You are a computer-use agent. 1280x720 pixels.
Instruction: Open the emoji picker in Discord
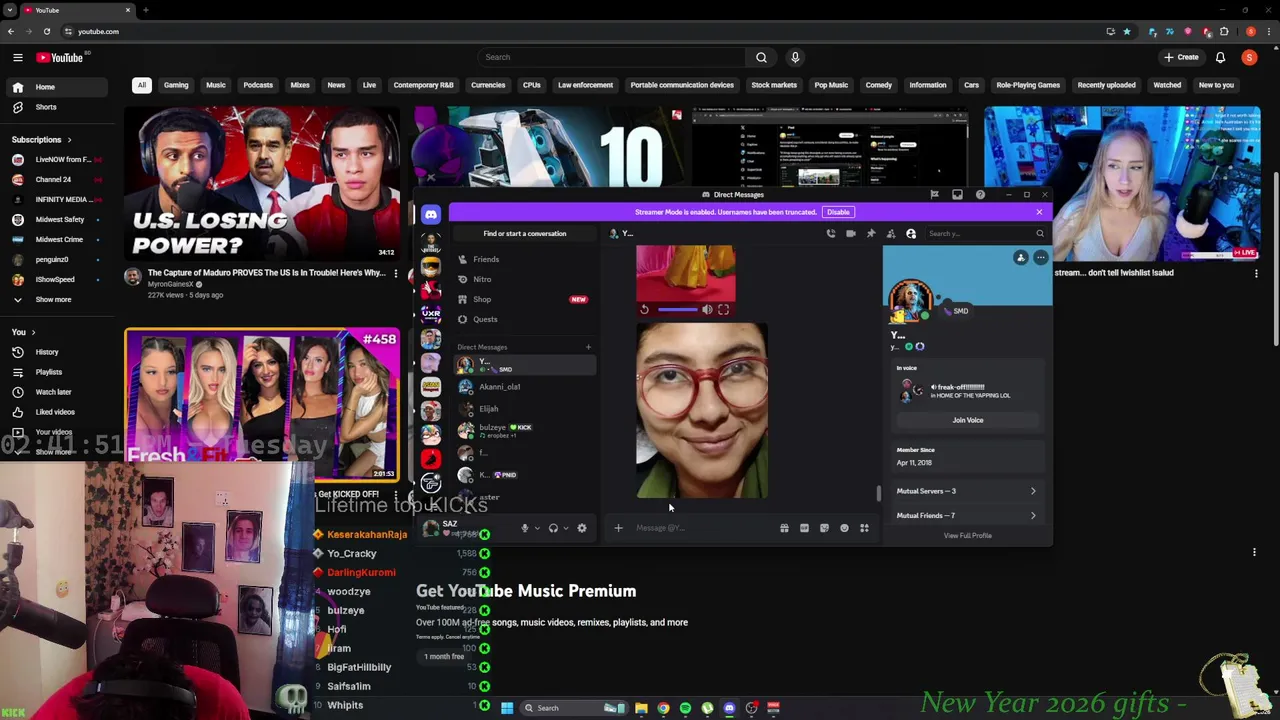844,528
